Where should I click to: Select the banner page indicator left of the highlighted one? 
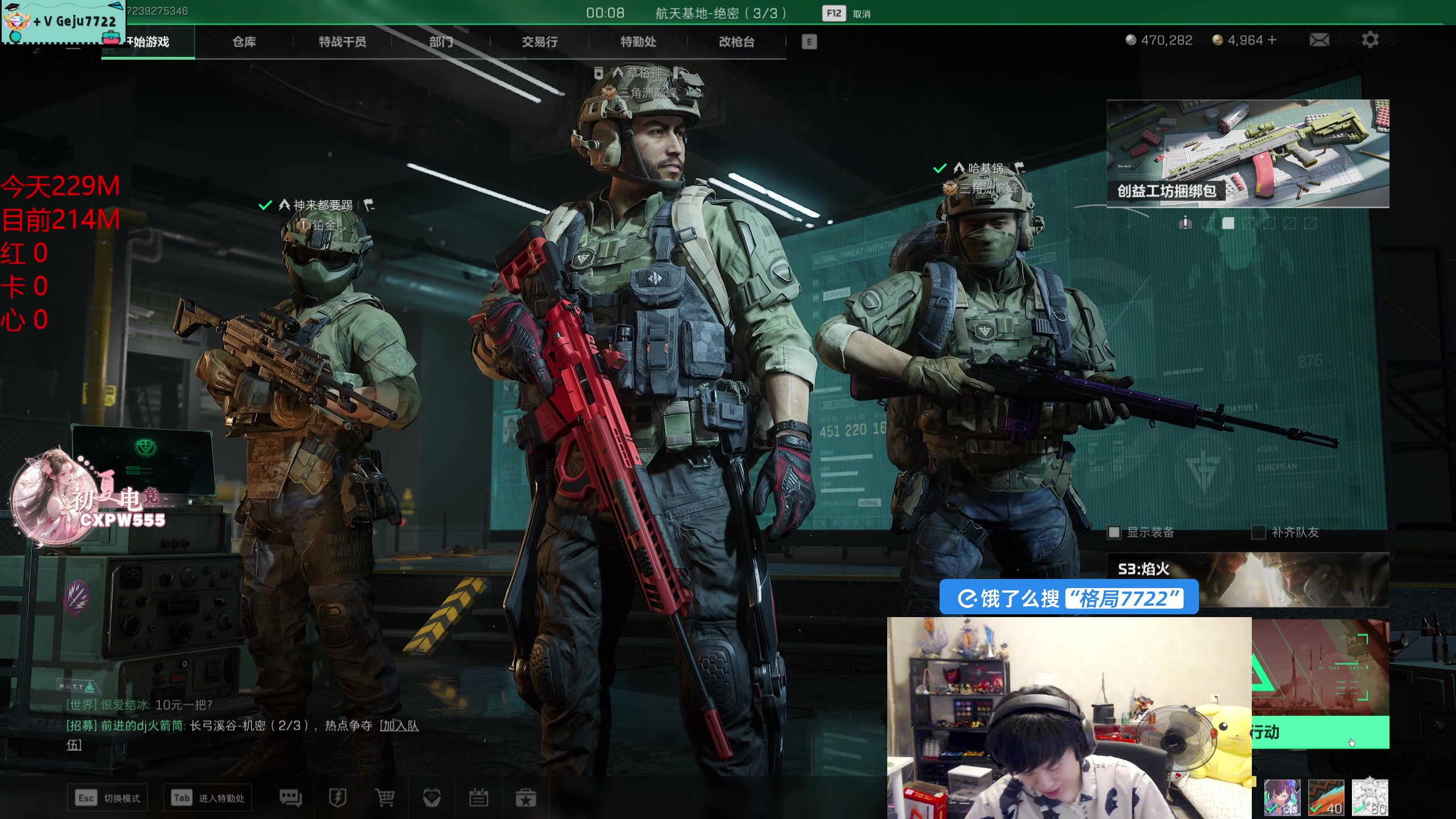pos(1208,223)
